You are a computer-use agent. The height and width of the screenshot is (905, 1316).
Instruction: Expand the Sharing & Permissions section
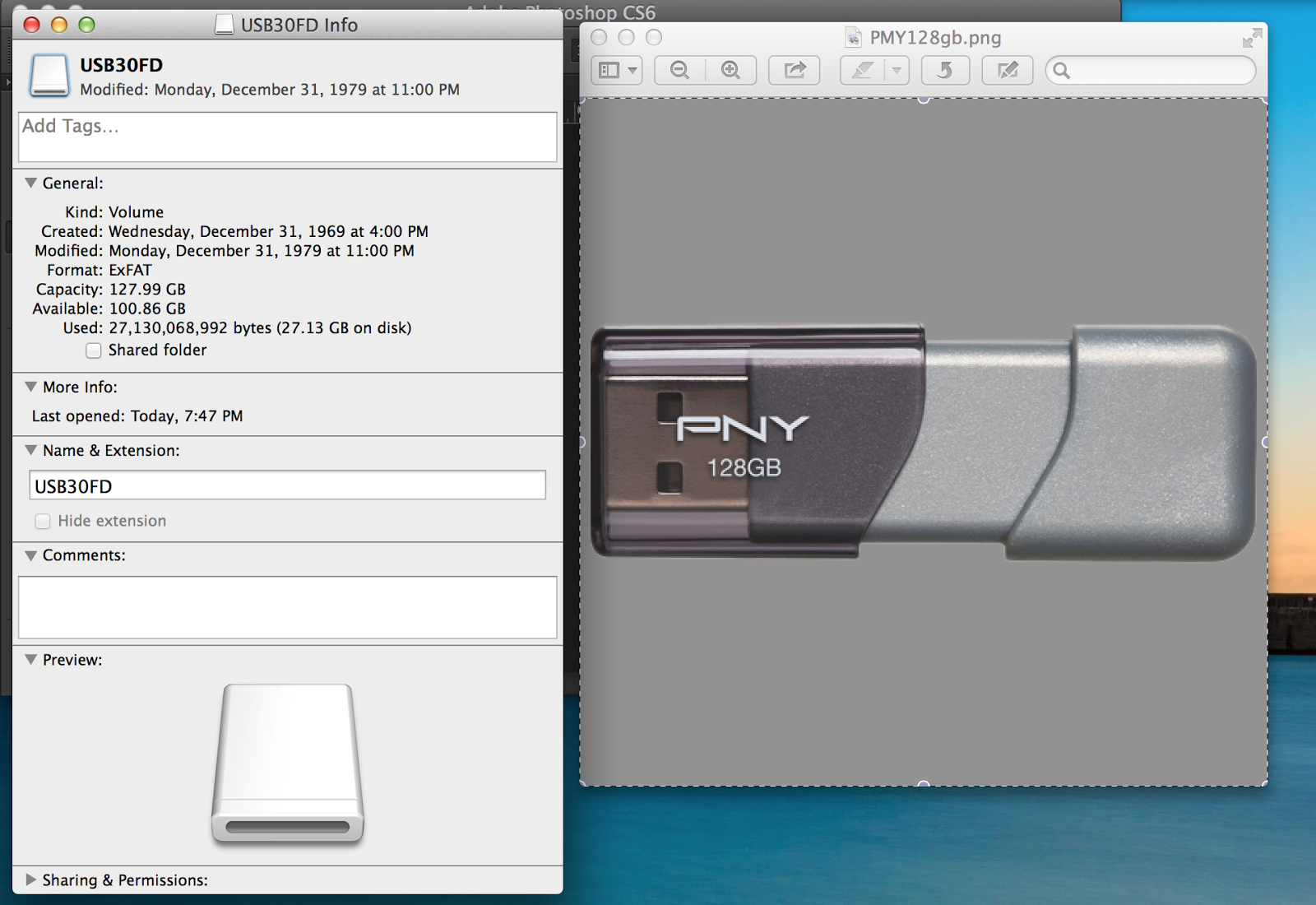pyautogui.click(x=30, y=879)
